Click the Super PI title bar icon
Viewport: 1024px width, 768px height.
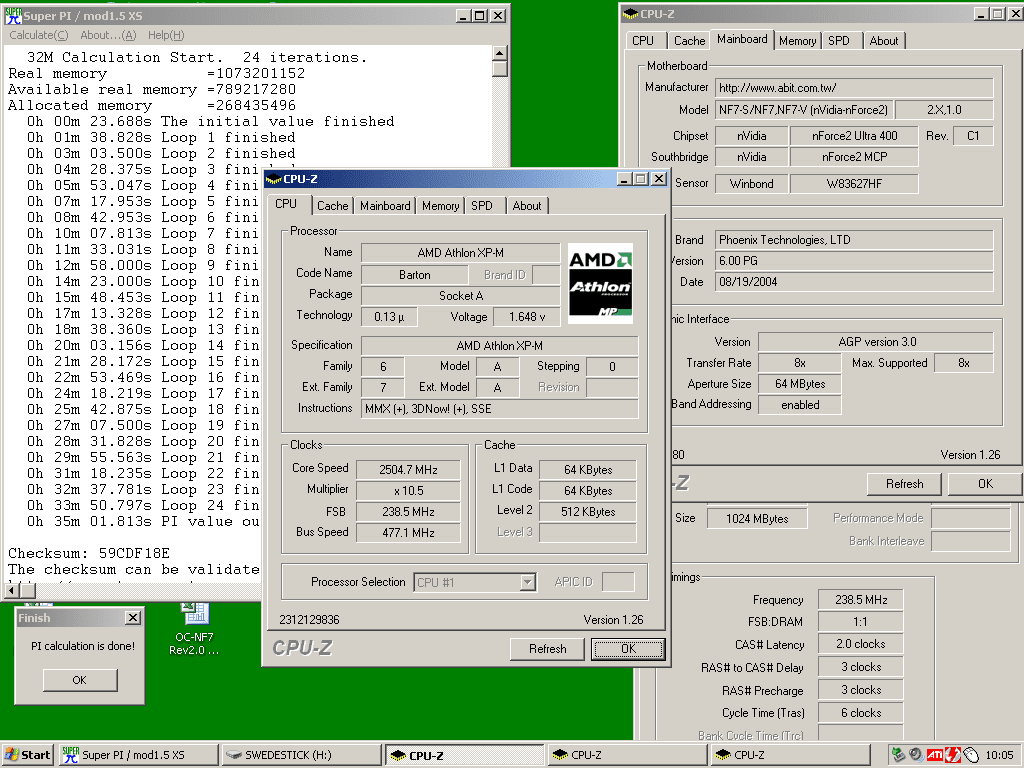(x=13, y=16)
